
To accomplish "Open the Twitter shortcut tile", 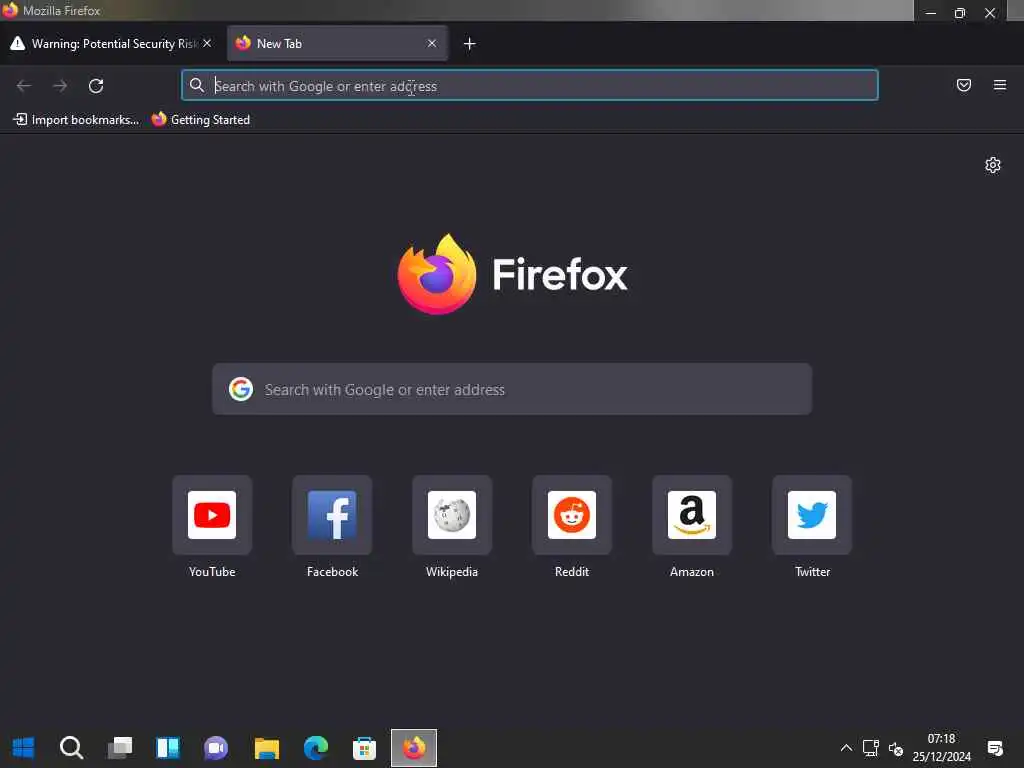I will [812, 515].
